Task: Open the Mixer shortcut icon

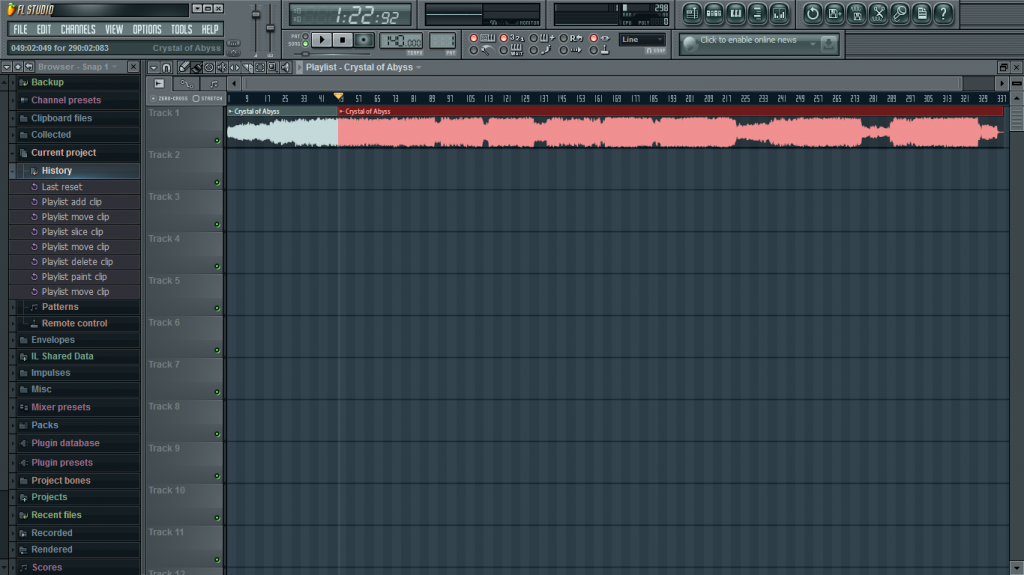Action: 779,13
